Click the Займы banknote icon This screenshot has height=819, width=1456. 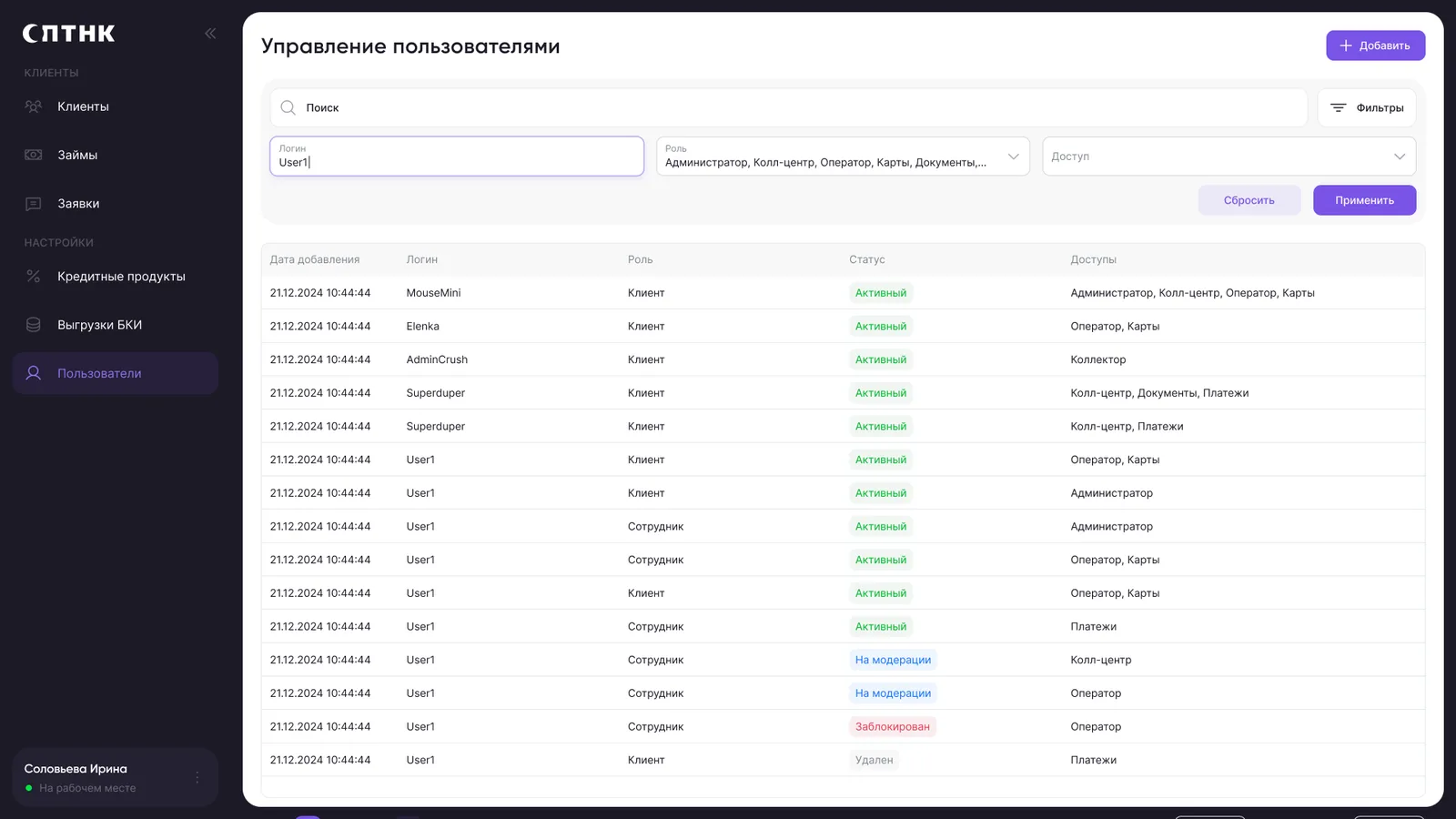[x=34, y=155]
